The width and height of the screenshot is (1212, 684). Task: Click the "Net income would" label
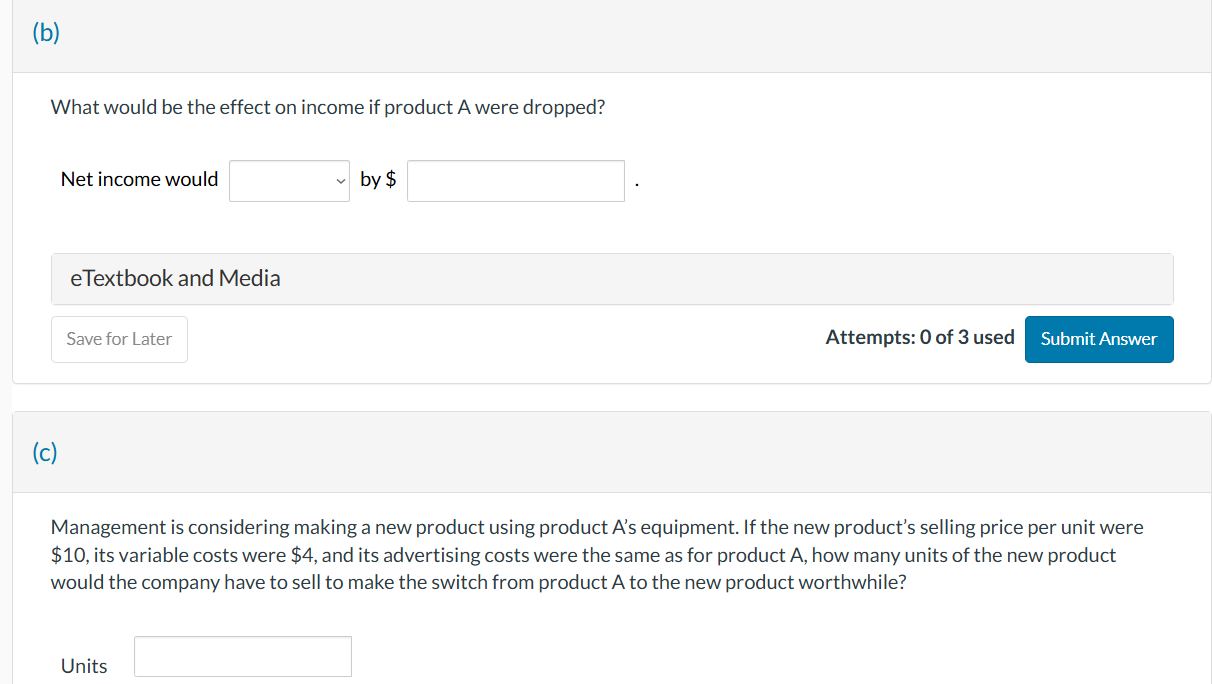pyautogui.click(x=139, y=180)
